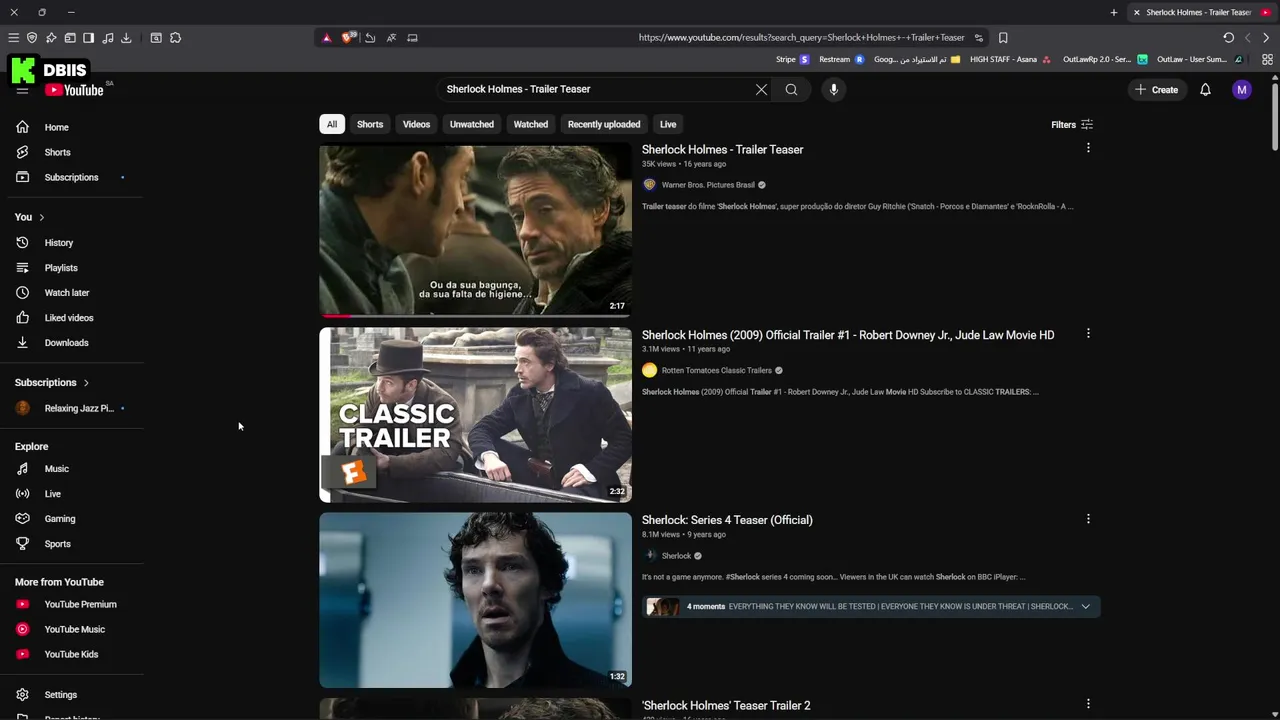The image size is (1280, 720).
Task: Toggle the browser sidebar panel icon
Action: point(88,38)
